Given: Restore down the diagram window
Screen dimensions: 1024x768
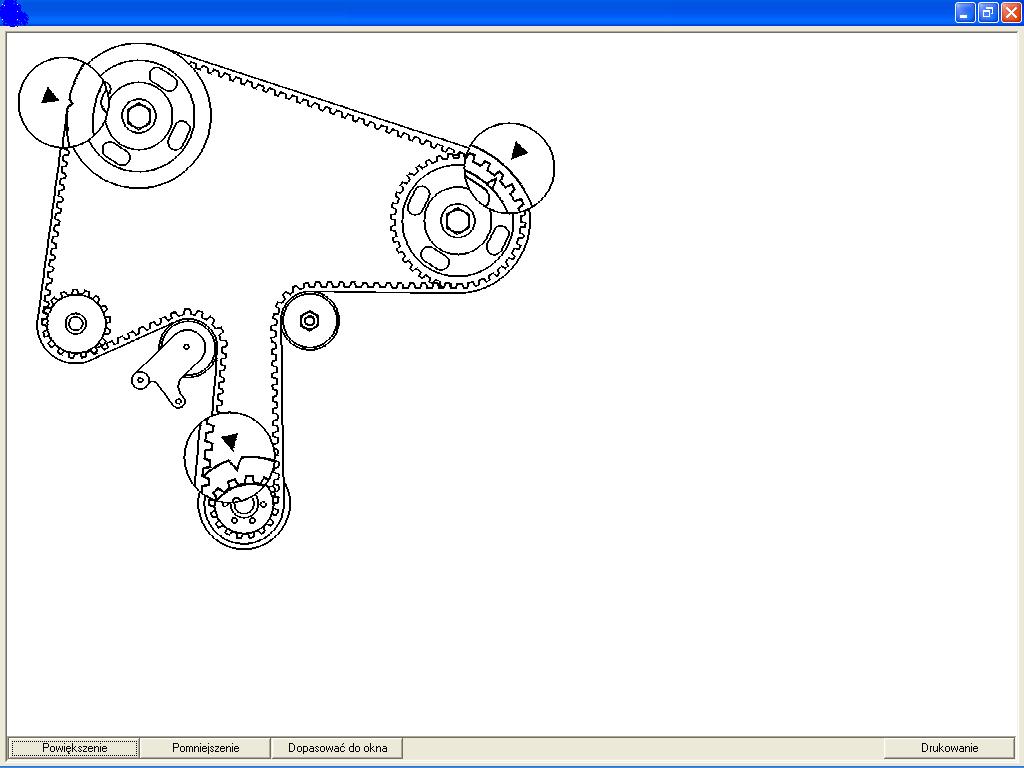Looking at the screenshot, I should pyautogui.click(x=987, y=12).
